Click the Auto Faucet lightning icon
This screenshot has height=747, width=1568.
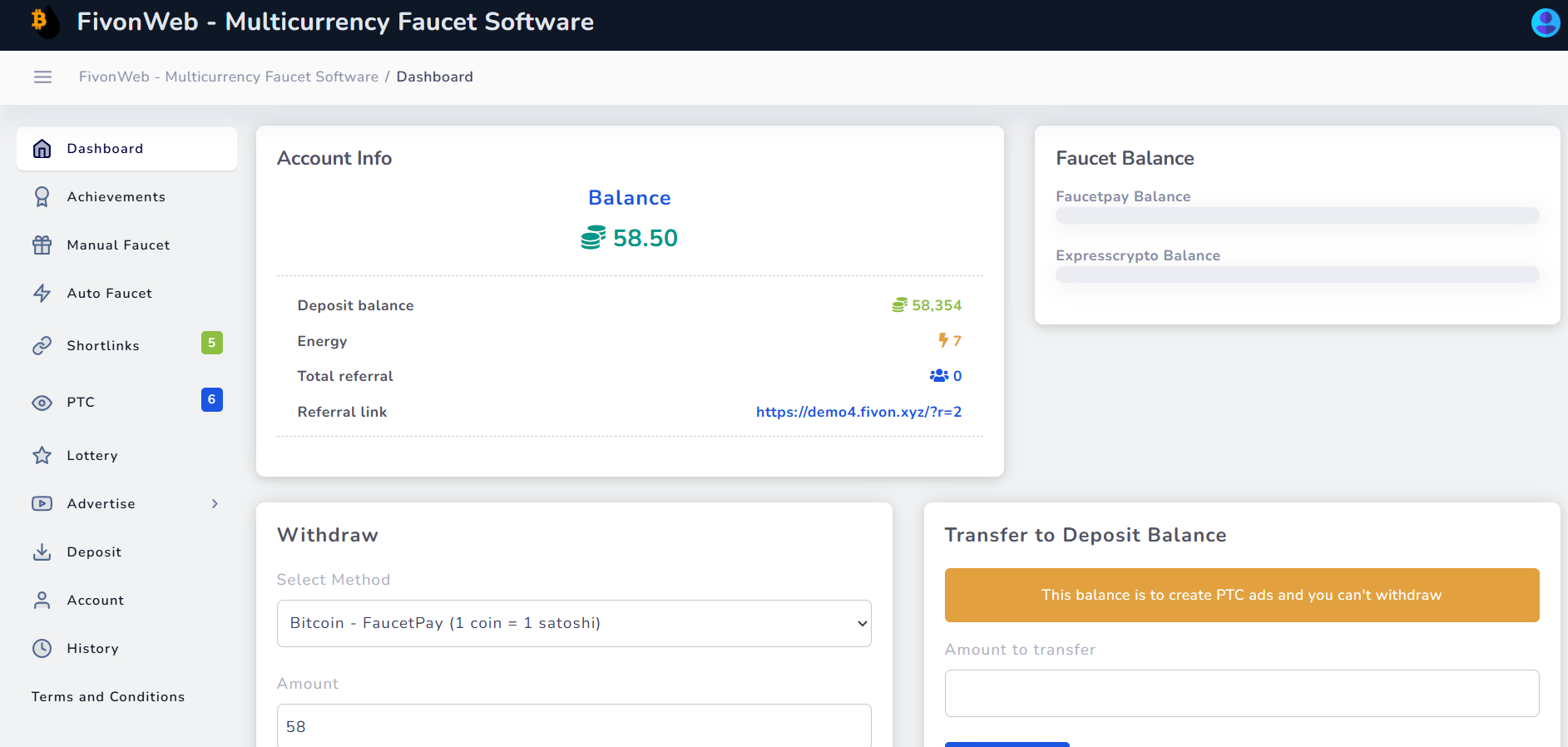tap(42, 294)
